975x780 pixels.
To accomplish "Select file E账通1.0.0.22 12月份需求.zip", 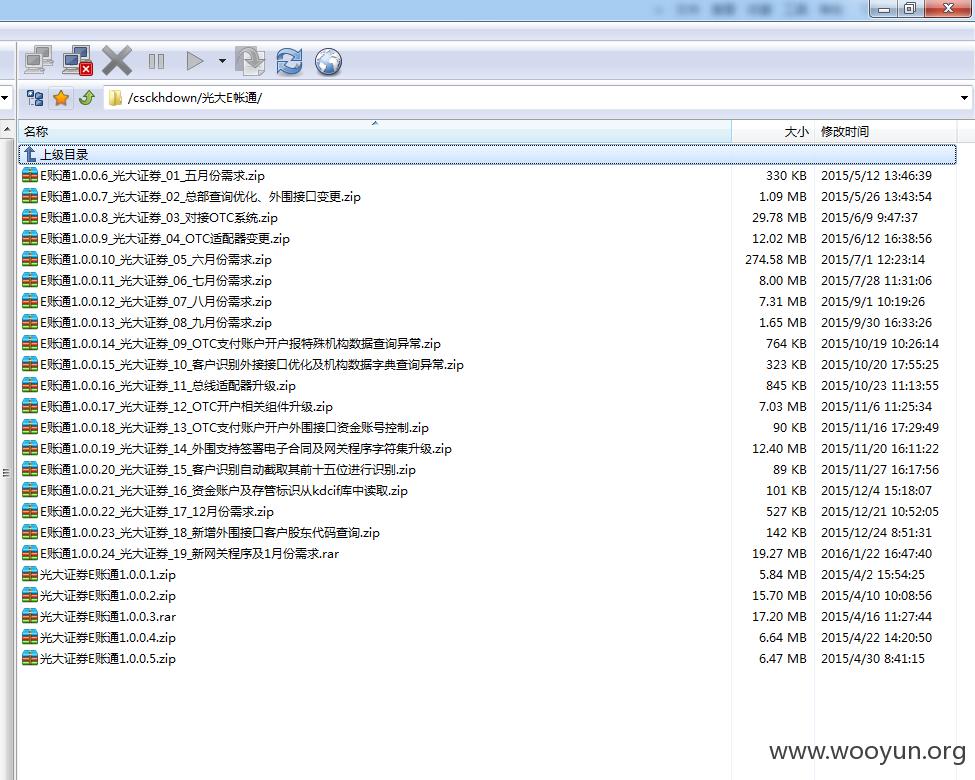I will point(148,512).
